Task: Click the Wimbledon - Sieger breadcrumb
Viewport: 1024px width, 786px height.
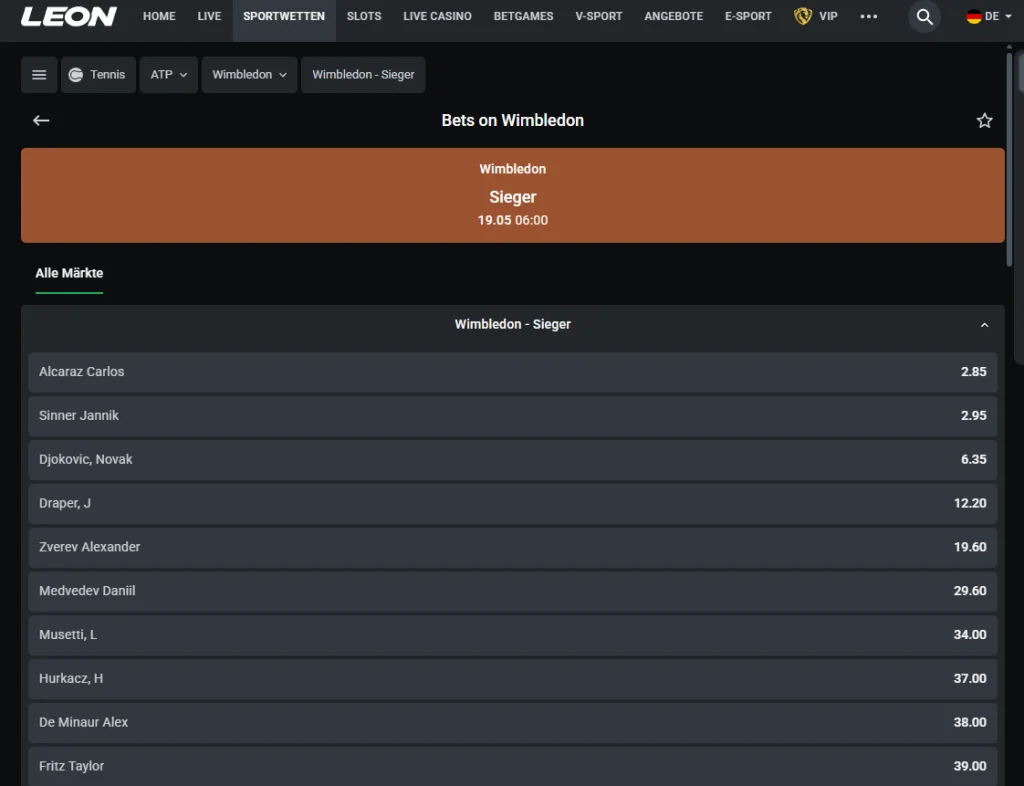Action: point(363,75)
